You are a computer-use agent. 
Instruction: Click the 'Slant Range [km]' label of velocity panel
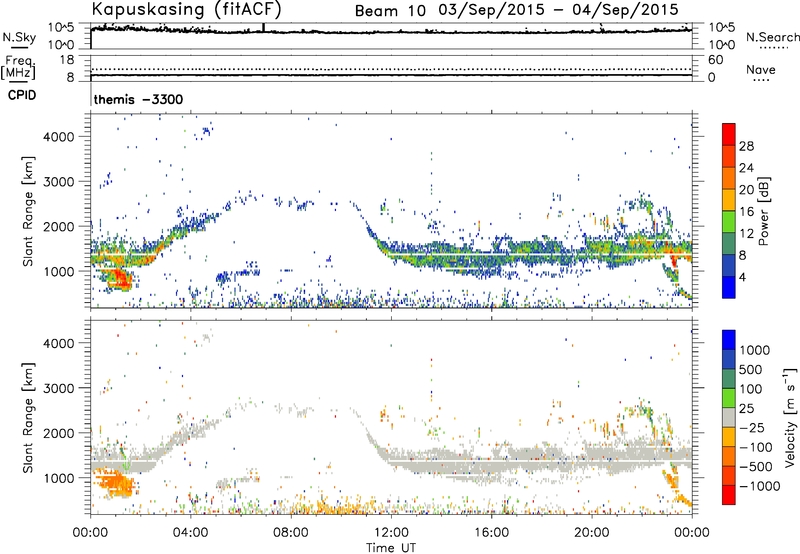point(28,418)
